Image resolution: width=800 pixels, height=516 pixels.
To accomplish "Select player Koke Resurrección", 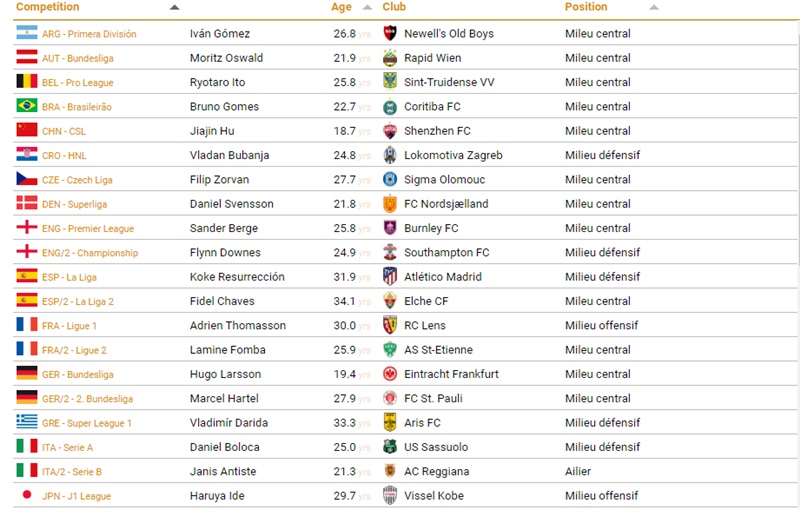I will point(237,277).
